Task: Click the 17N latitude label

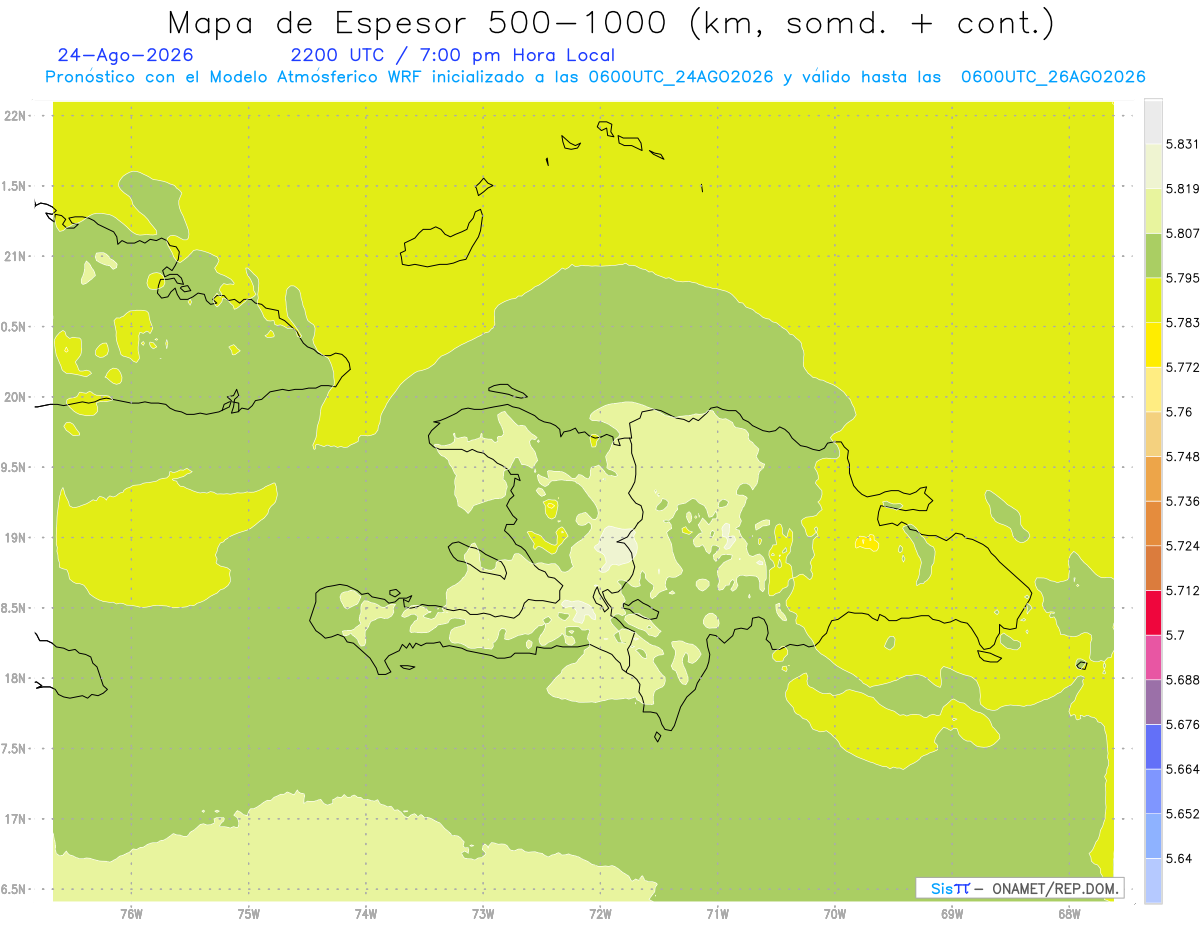Action: 15,819
